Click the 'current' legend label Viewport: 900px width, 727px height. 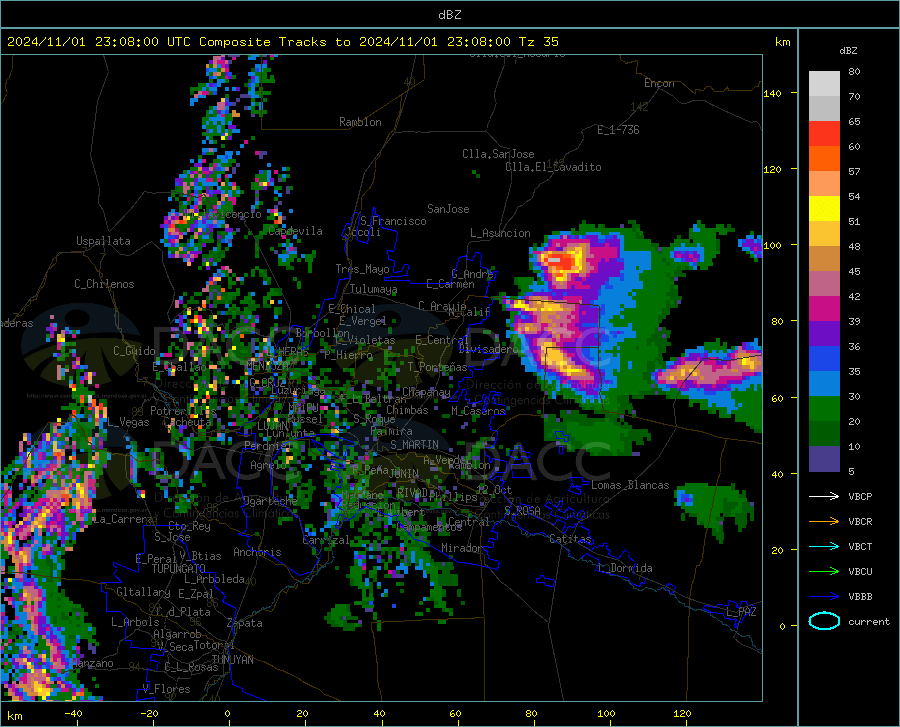tap(869, 621)
